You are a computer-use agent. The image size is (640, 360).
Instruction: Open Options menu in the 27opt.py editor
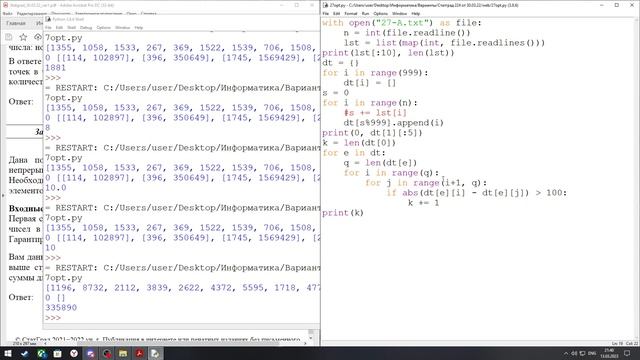[x=380, y=13]
